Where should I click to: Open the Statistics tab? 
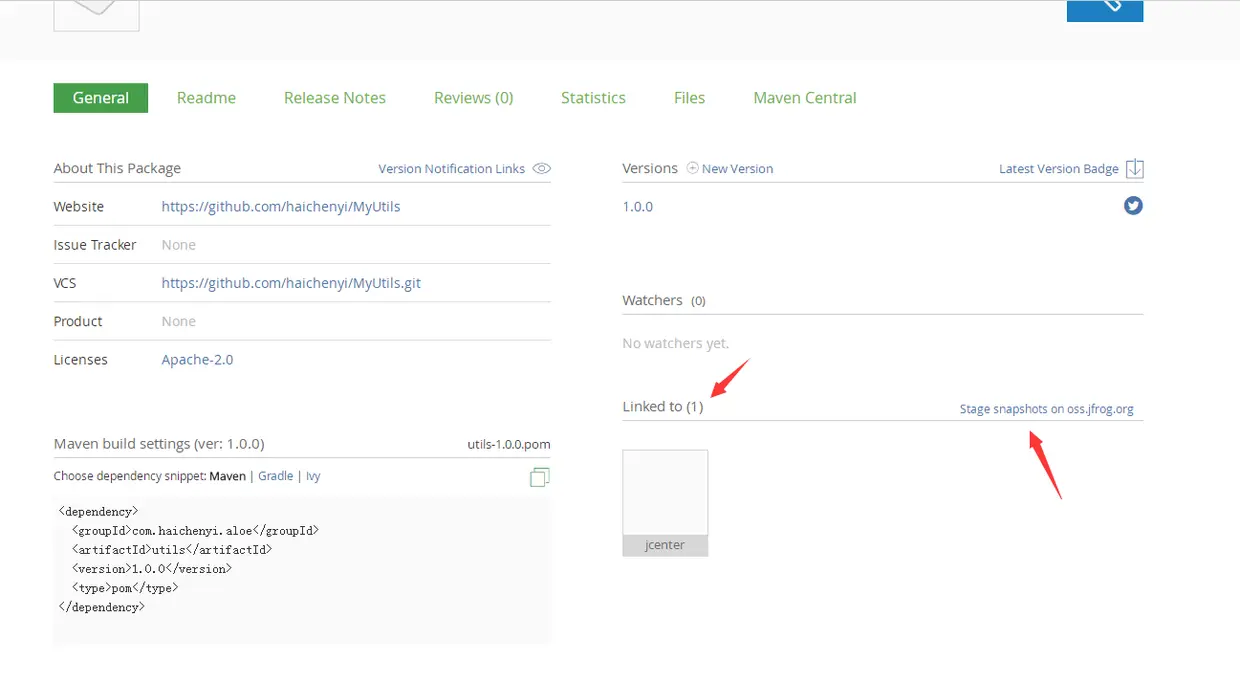click(x=593, y=98)
